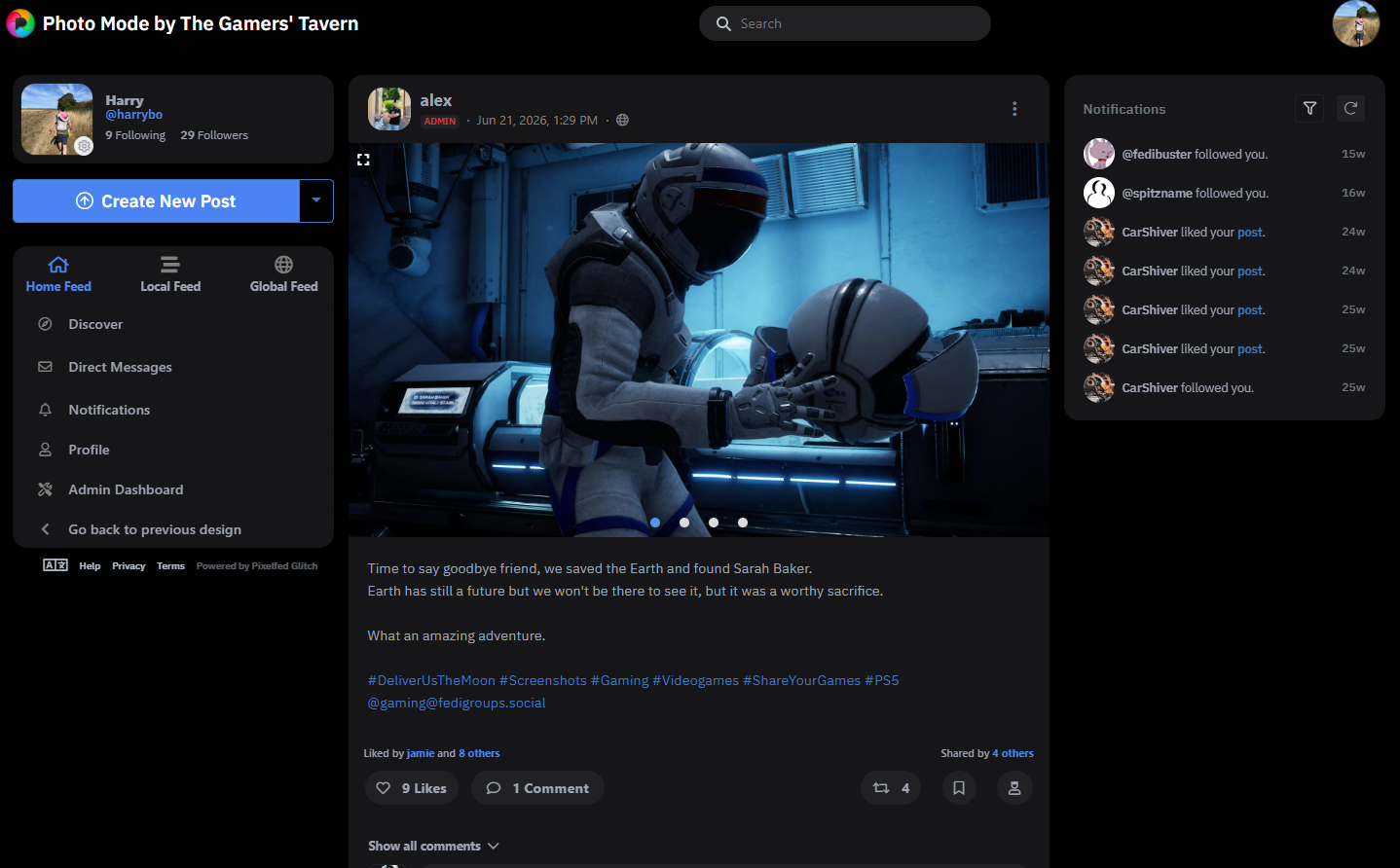Open the @harrybo profile link
The image size is (1400, 868).
click(x=134, y=115)
